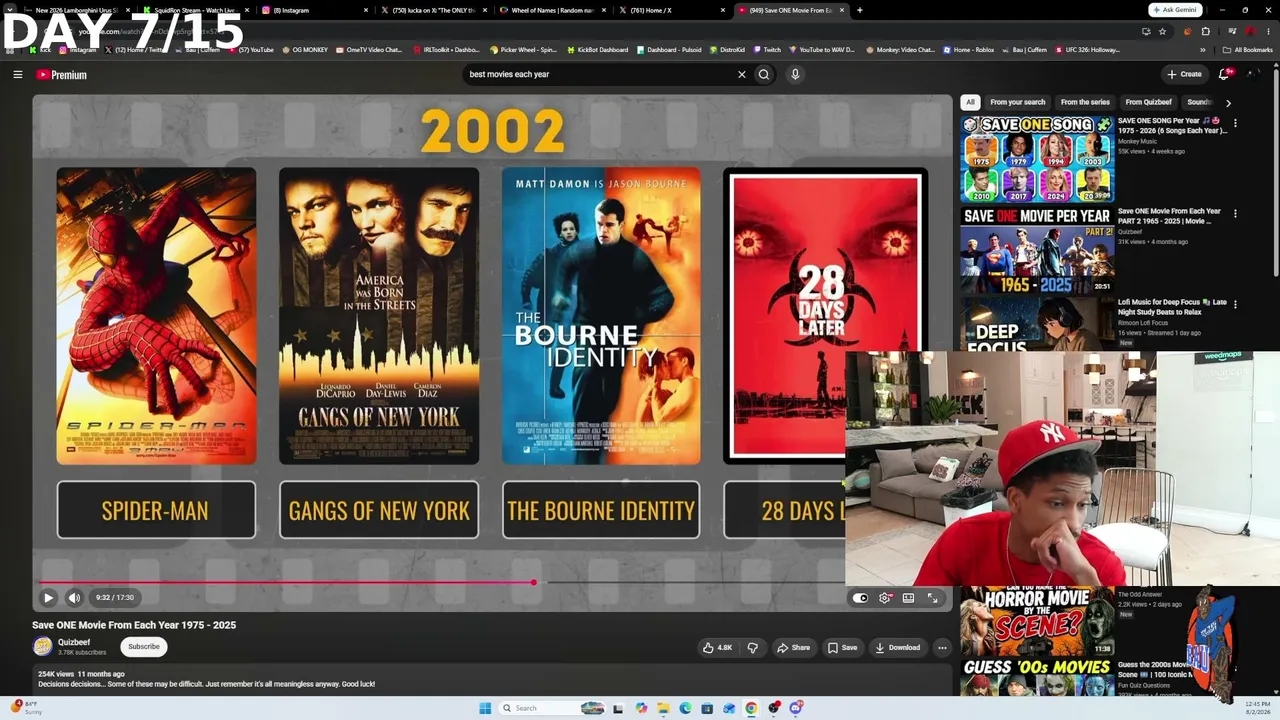Download the video
The width and height of the screenshot is (1280, 720).
tap(898, 647)
